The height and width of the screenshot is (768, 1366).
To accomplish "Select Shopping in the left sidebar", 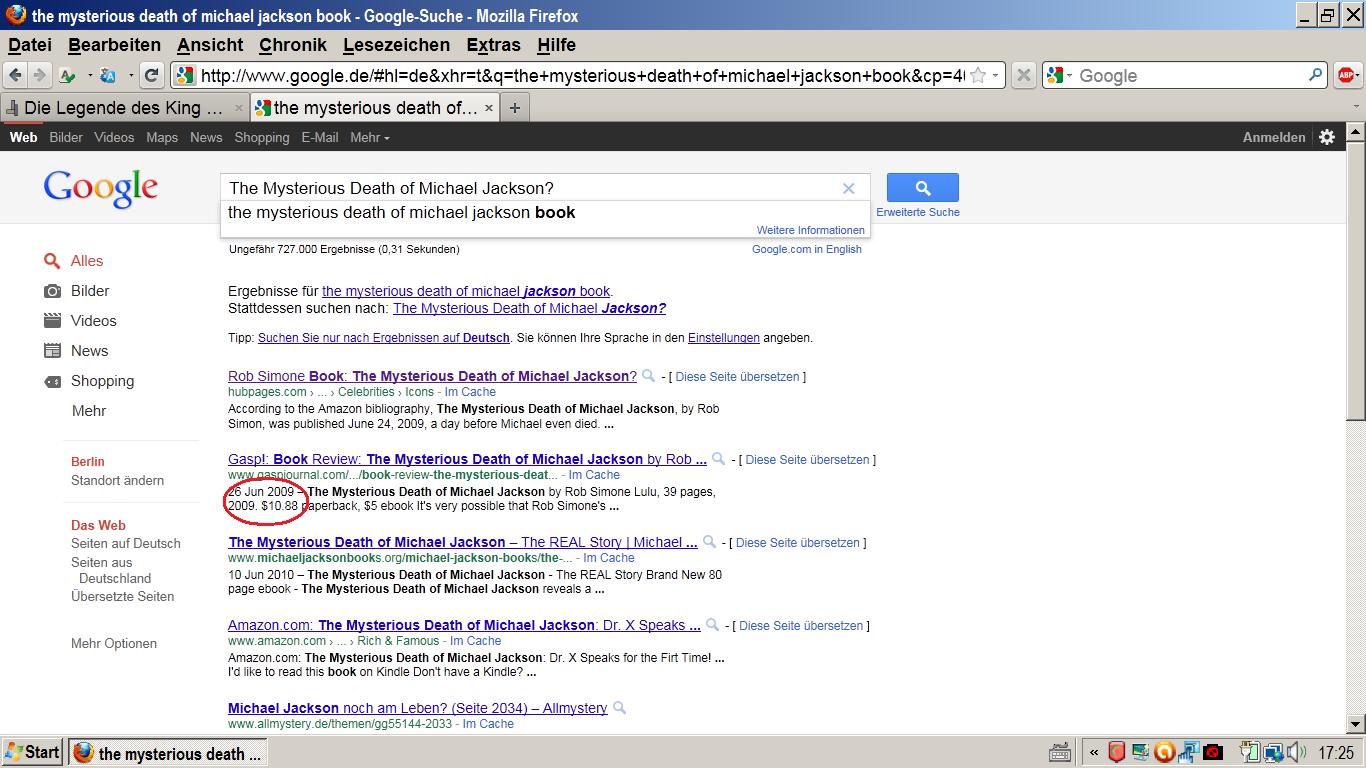I will (x=102, y=381).
